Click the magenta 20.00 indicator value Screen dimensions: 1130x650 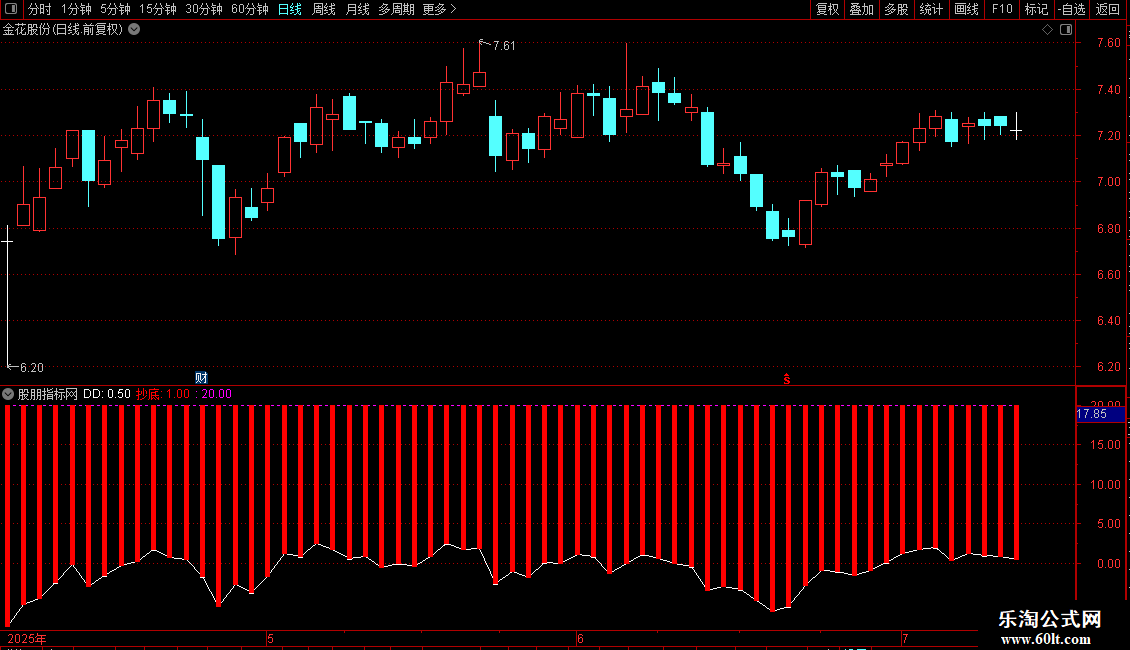point(217,394)
